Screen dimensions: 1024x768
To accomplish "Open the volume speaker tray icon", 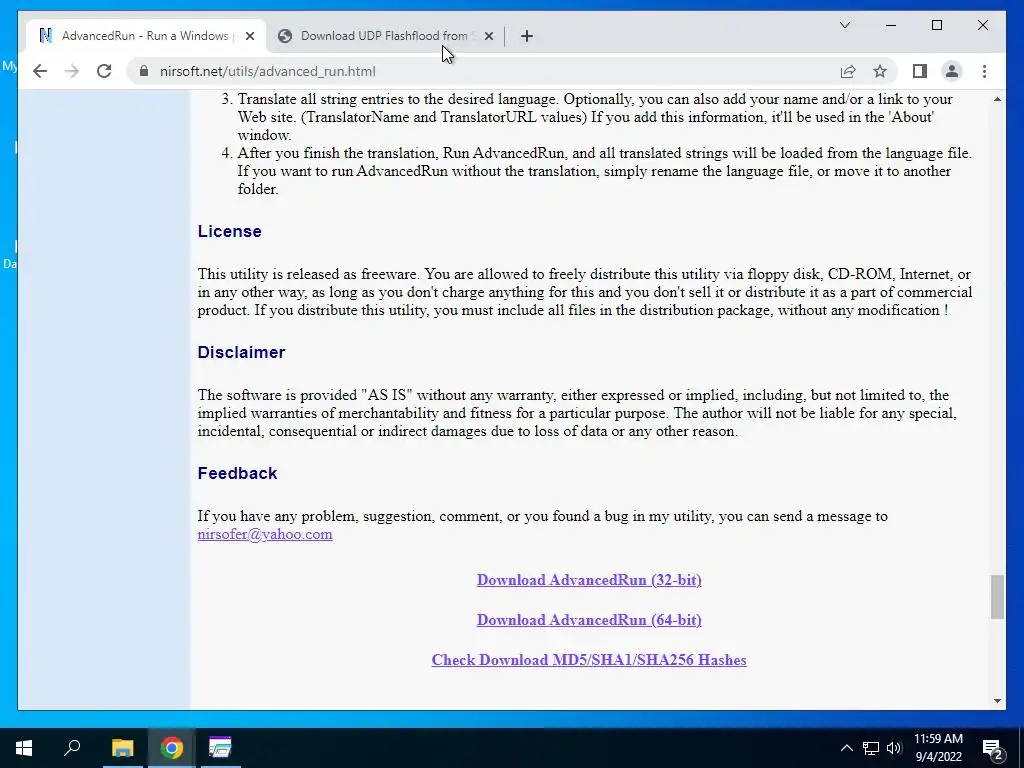I will coord(894,748).
